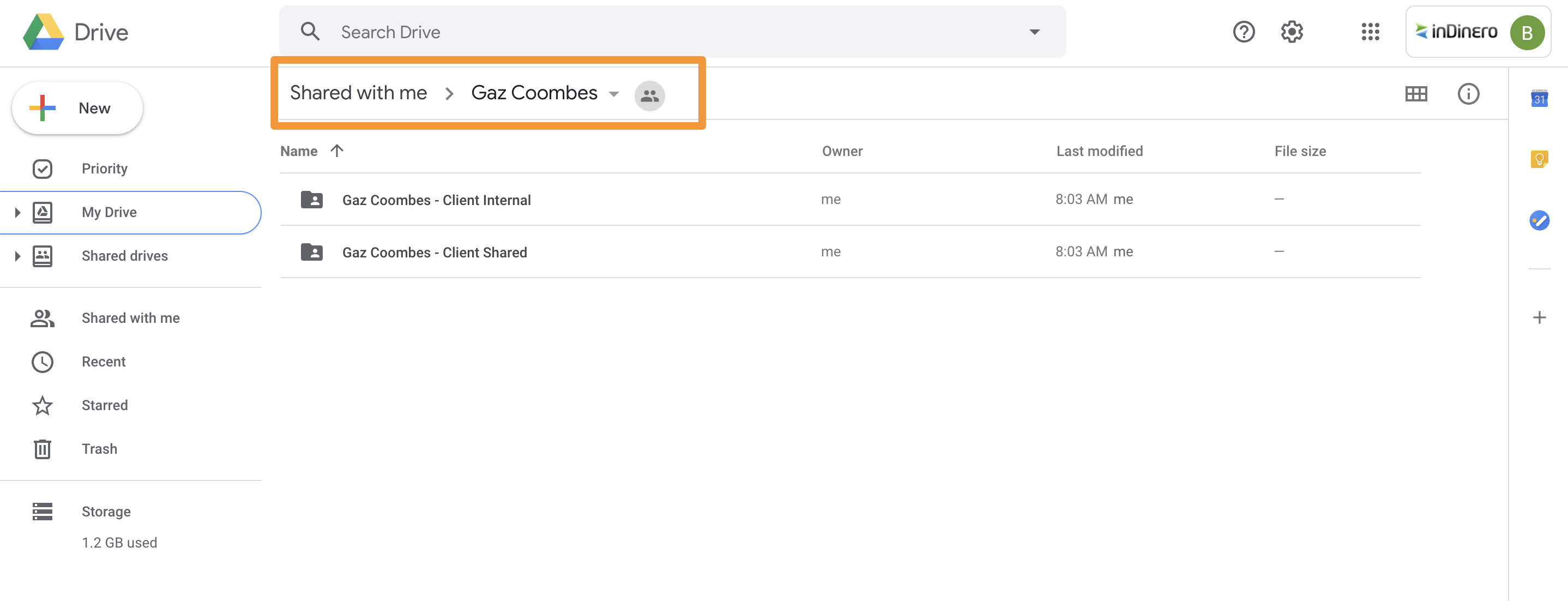Viewport: 1568px width, 601px height.
Task: Open Trash in the sidebar
Action: 99,449
